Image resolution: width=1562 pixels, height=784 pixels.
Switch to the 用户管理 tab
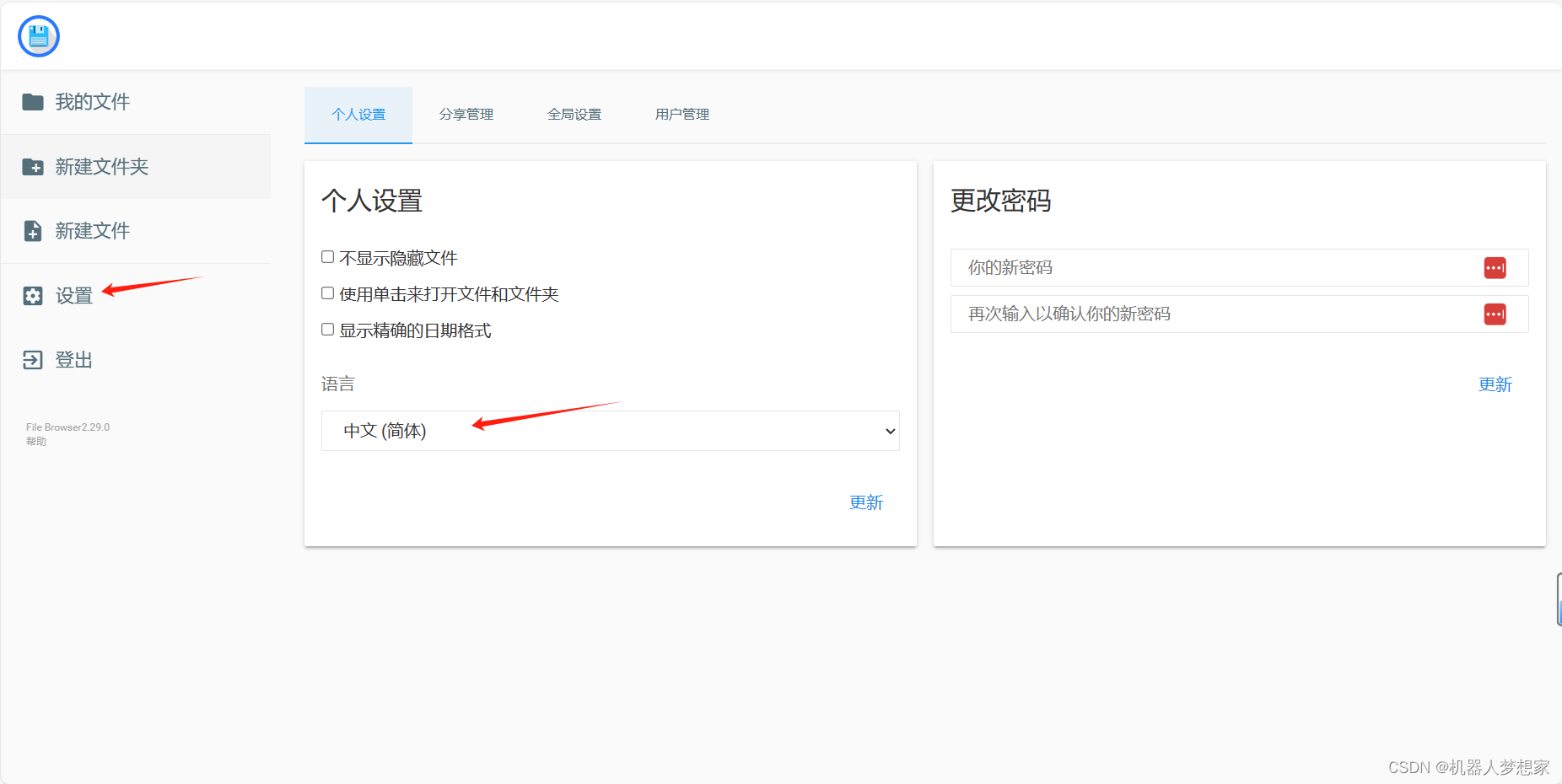(x=681, y=114)
